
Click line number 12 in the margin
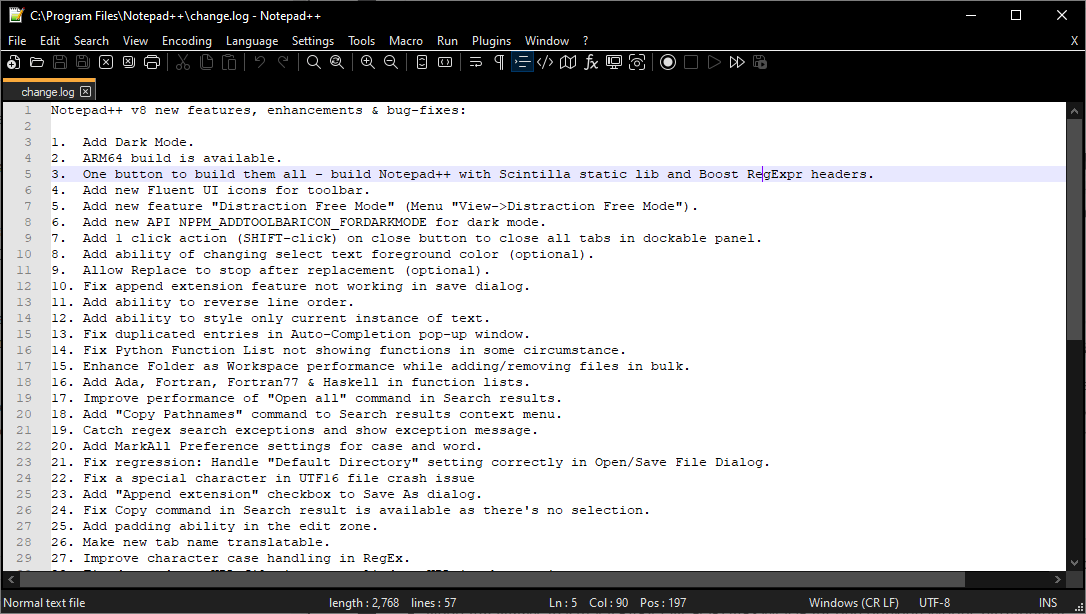click(x=24, y=286)
